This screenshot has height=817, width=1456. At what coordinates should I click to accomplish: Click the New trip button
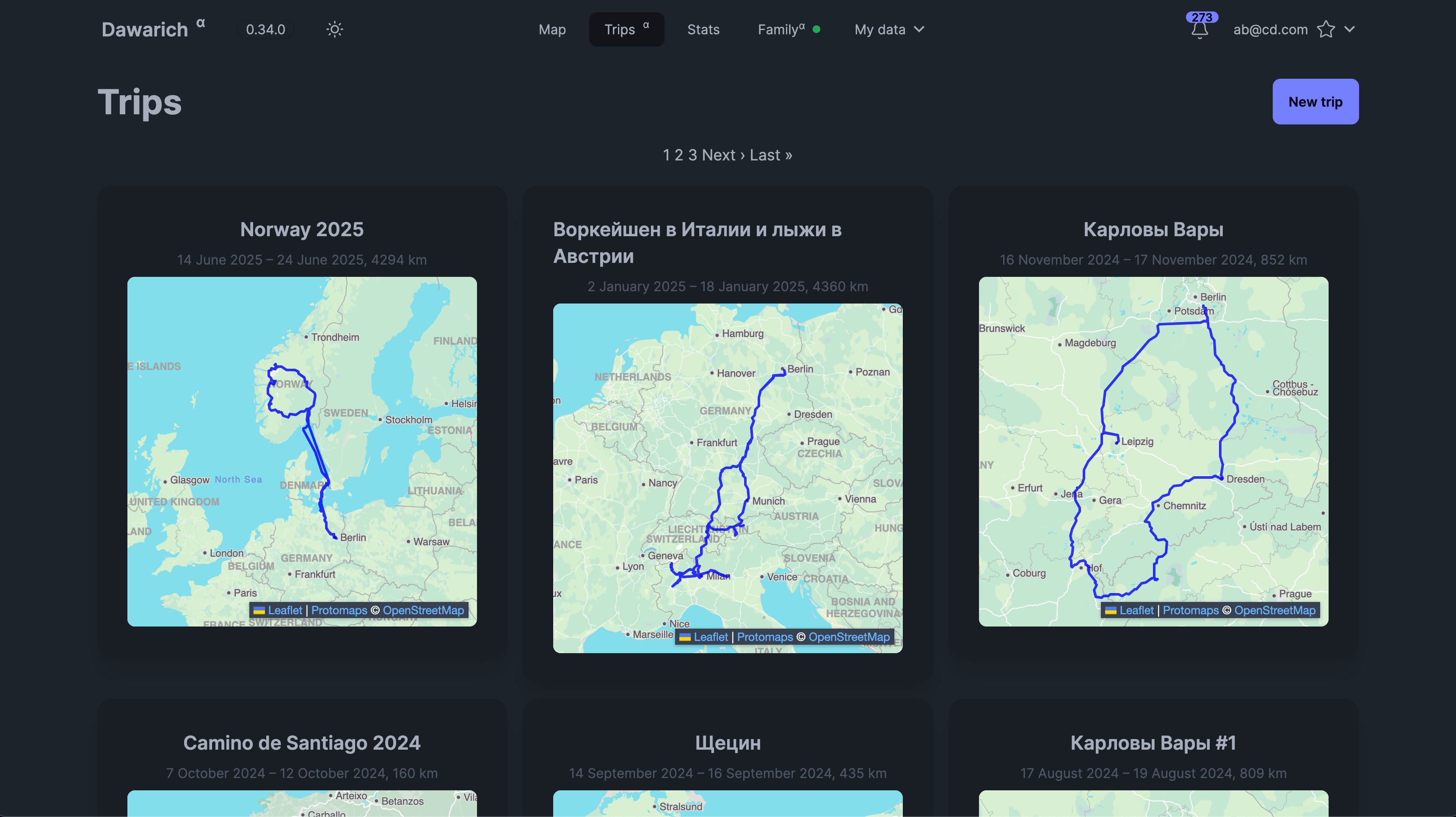coord(1315,102)
